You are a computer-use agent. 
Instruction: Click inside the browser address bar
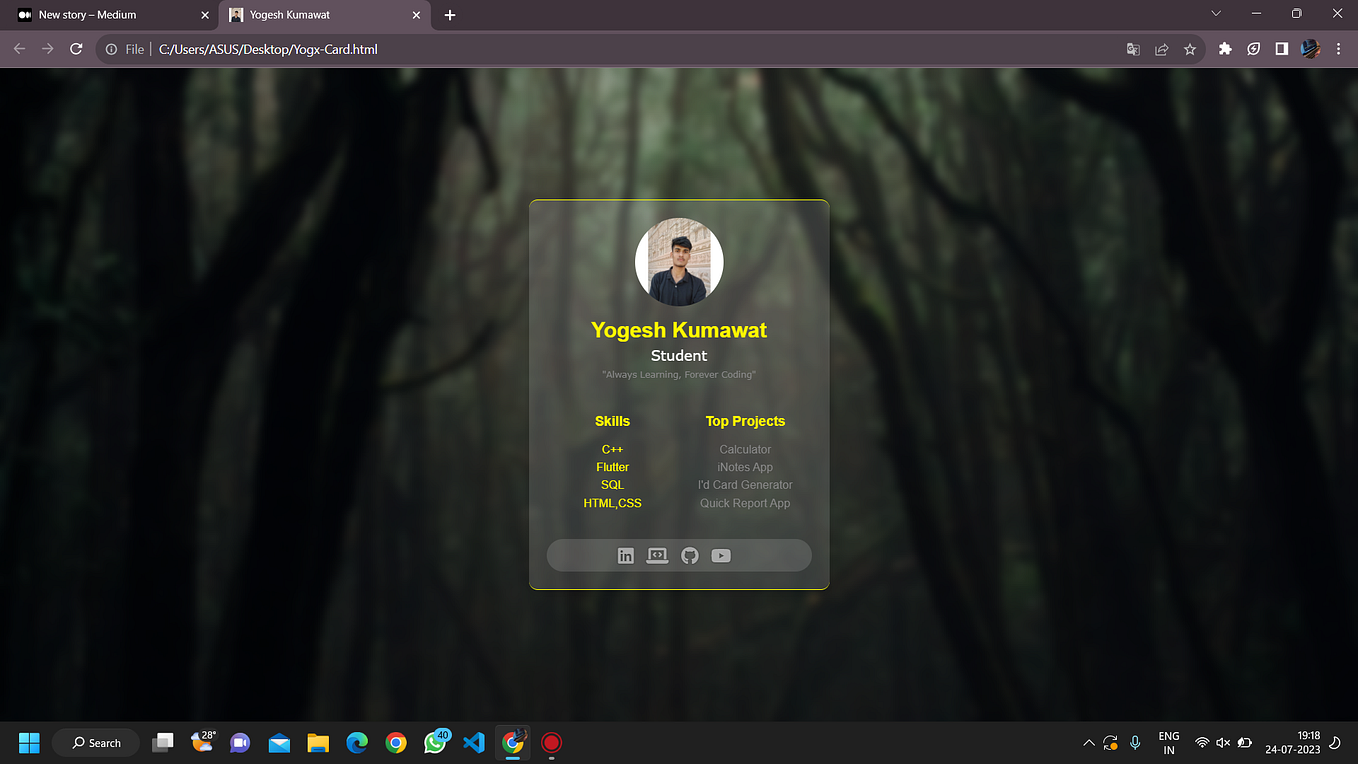coord(400,48)
